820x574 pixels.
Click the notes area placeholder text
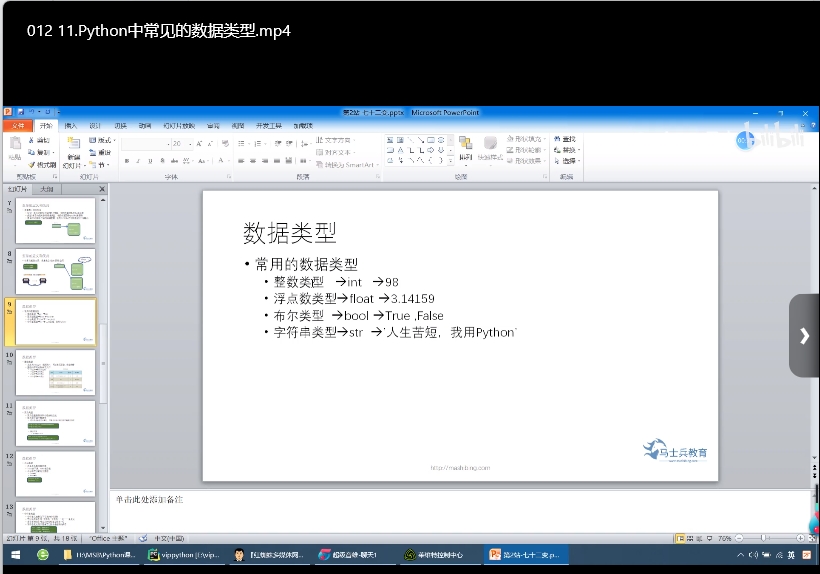(148, 498)
